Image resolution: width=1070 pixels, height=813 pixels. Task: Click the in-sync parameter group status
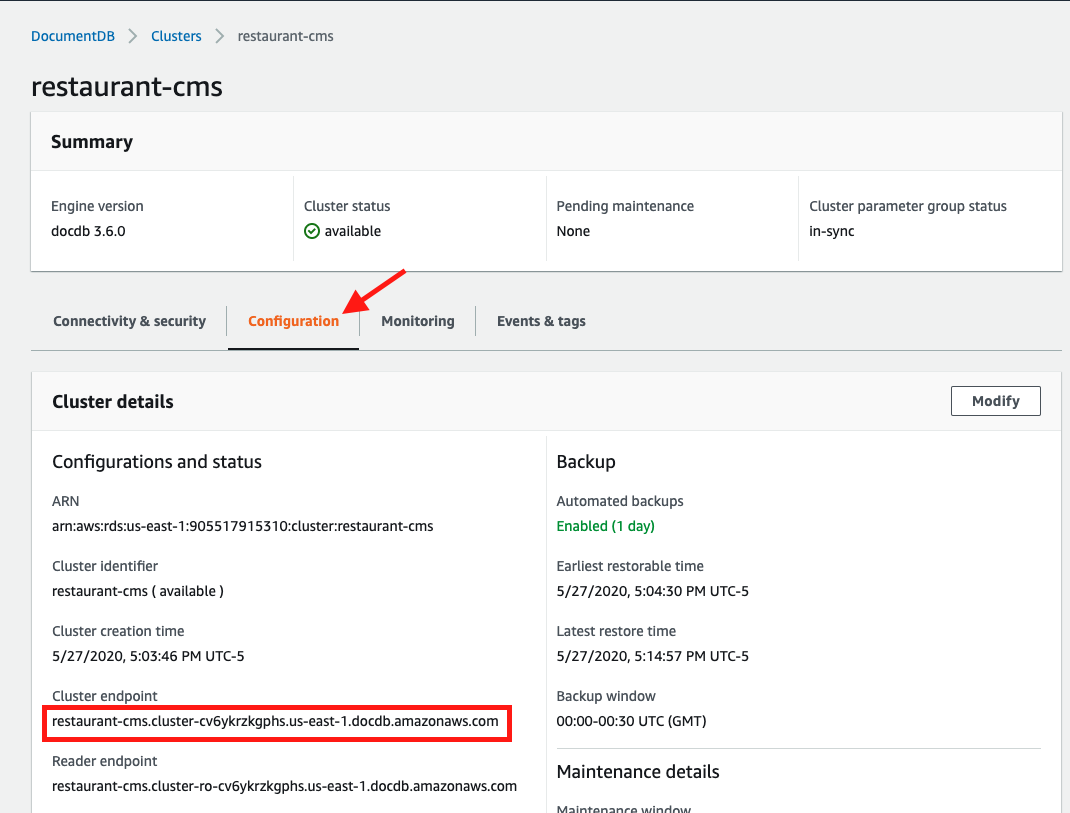[x=832, y=231]
